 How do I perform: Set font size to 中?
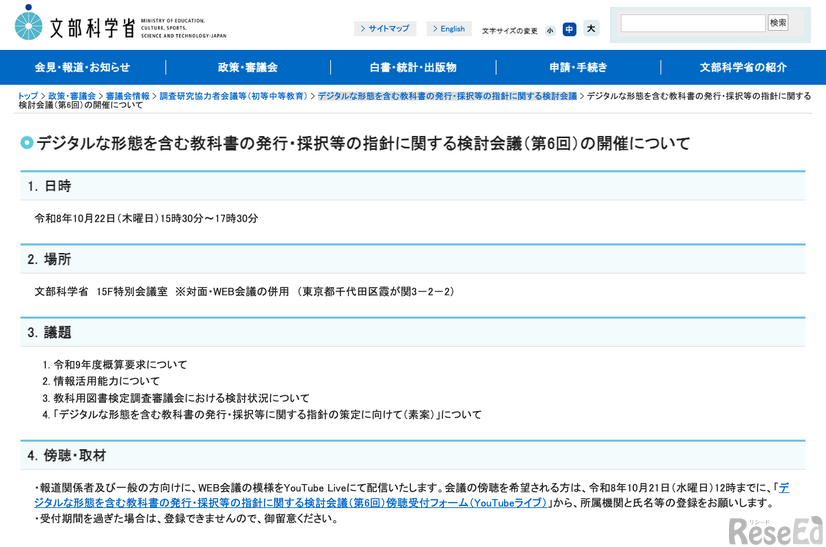[569, 30]
